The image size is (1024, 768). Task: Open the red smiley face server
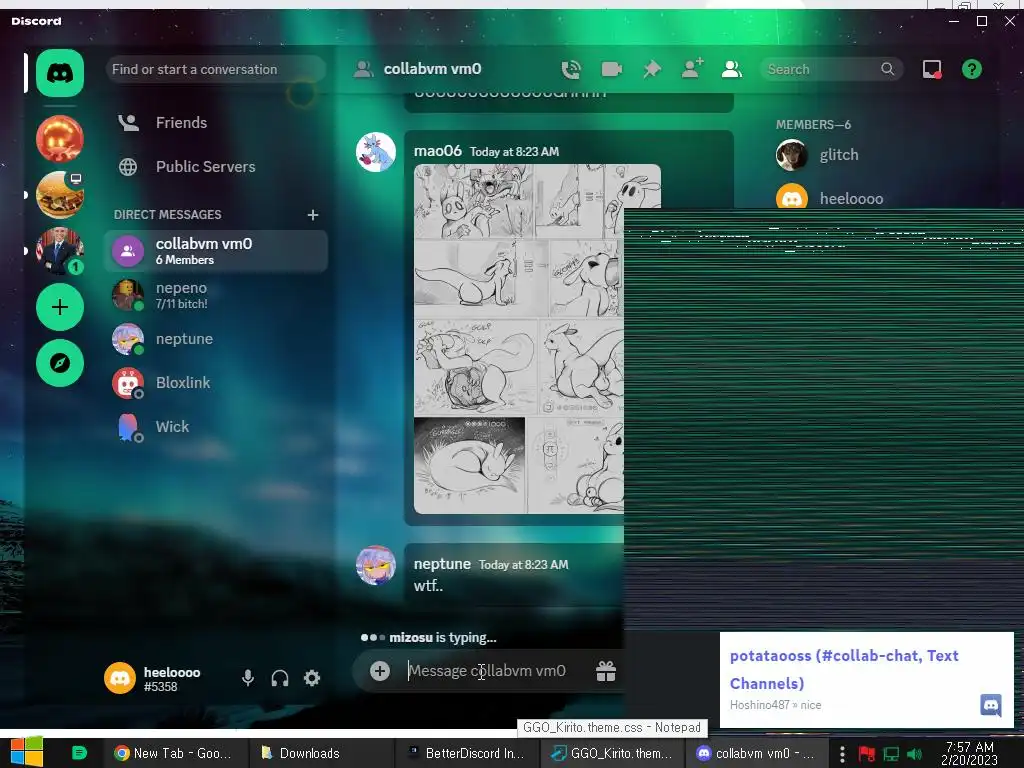coord(59,138)
